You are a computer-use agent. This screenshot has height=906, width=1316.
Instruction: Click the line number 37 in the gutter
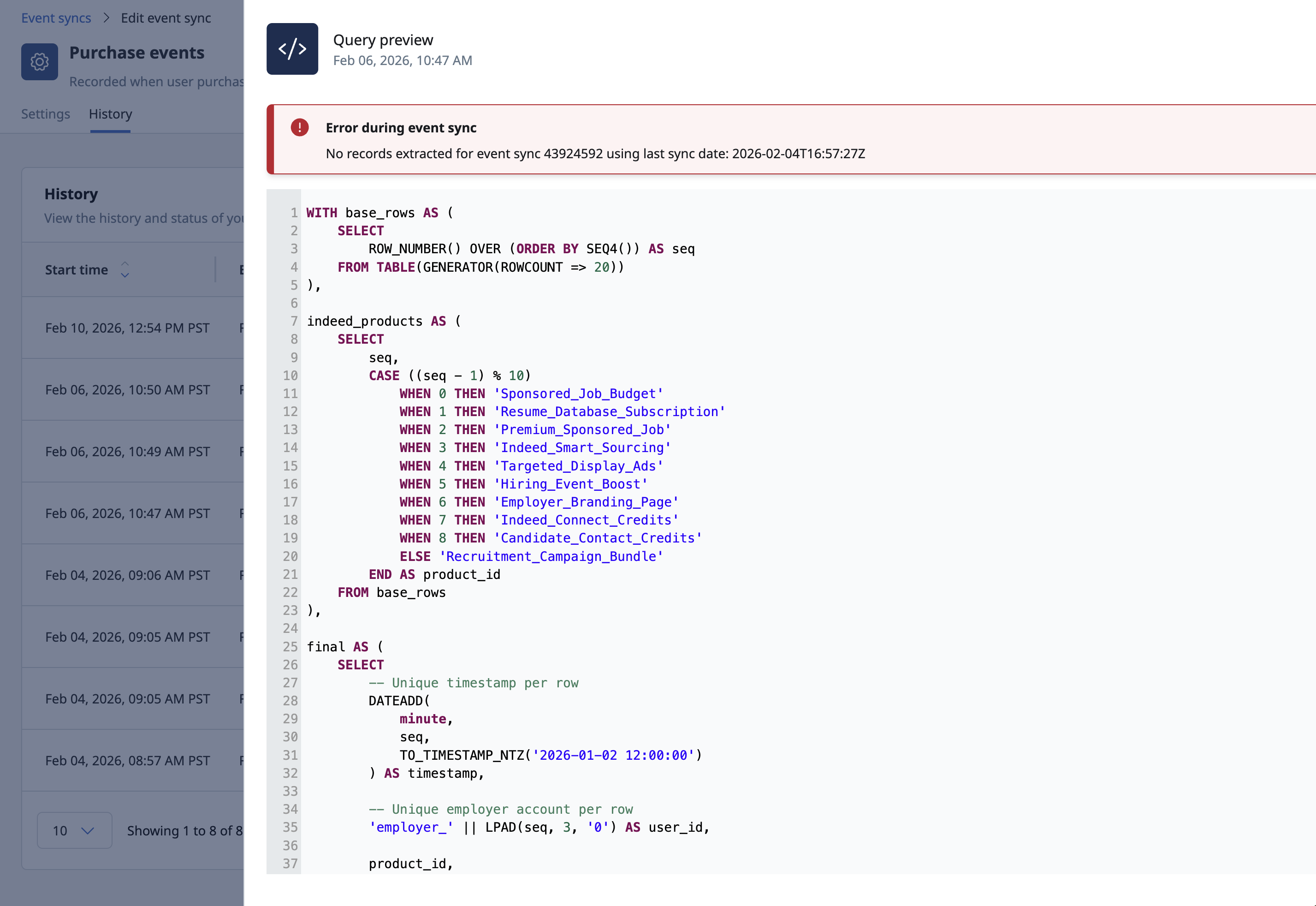click(290, 864)
